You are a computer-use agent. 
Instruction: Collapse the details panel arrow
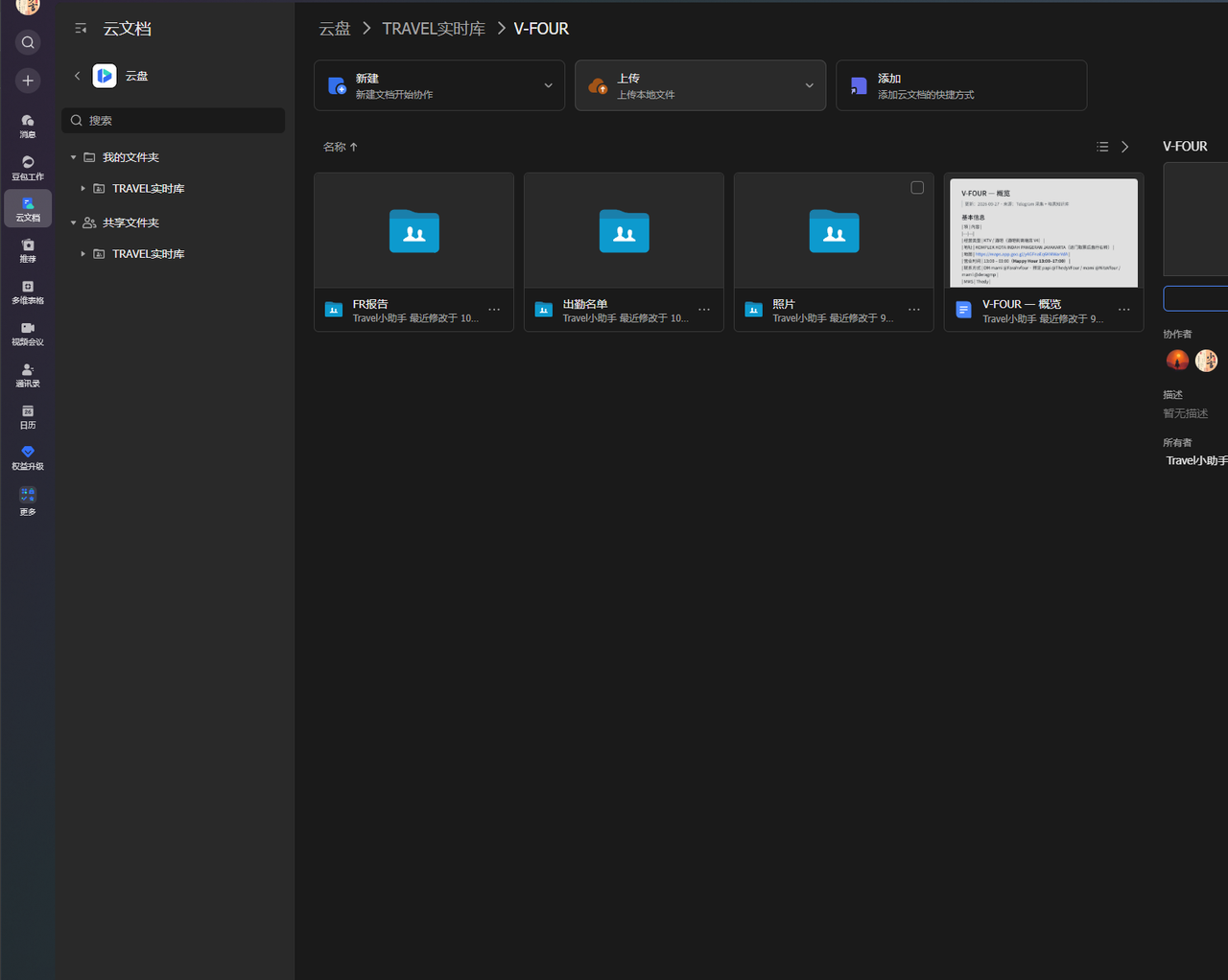1125,147
